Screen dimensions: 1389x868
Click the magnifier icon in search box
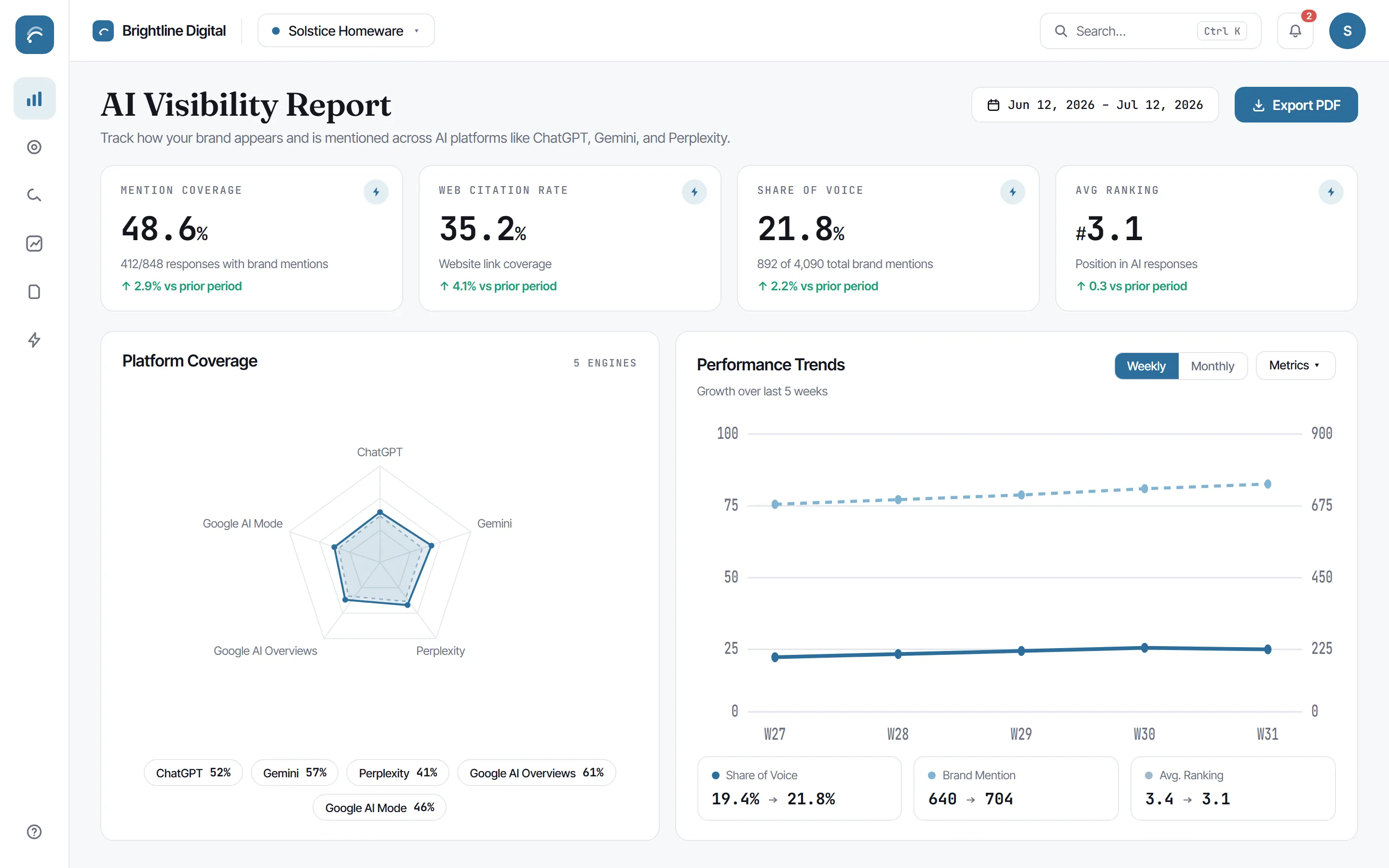point(1061,31)
